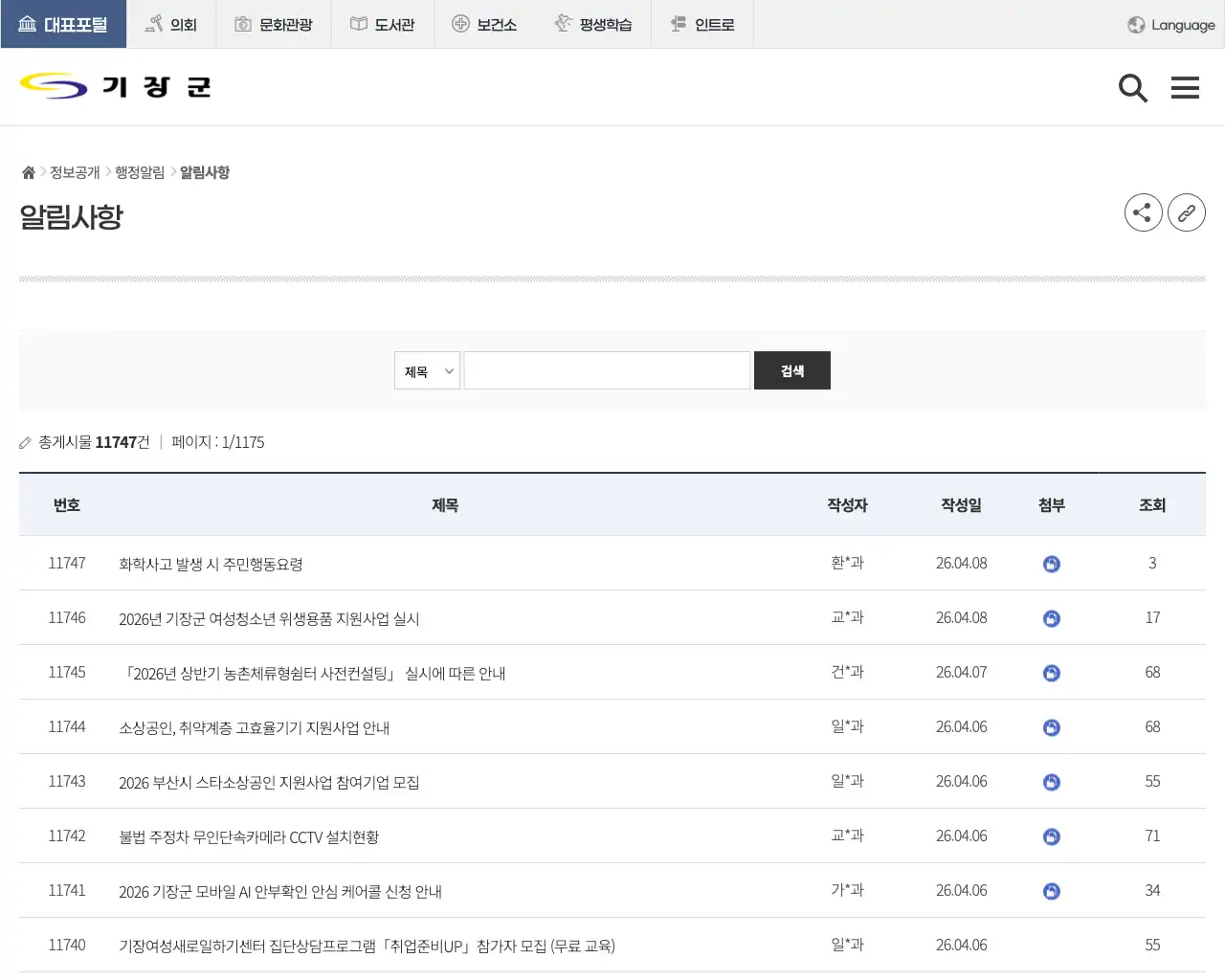This screenshot has height=980, width=1225.
Task: Open the 평생학습 section
Action: pos(594,24)
